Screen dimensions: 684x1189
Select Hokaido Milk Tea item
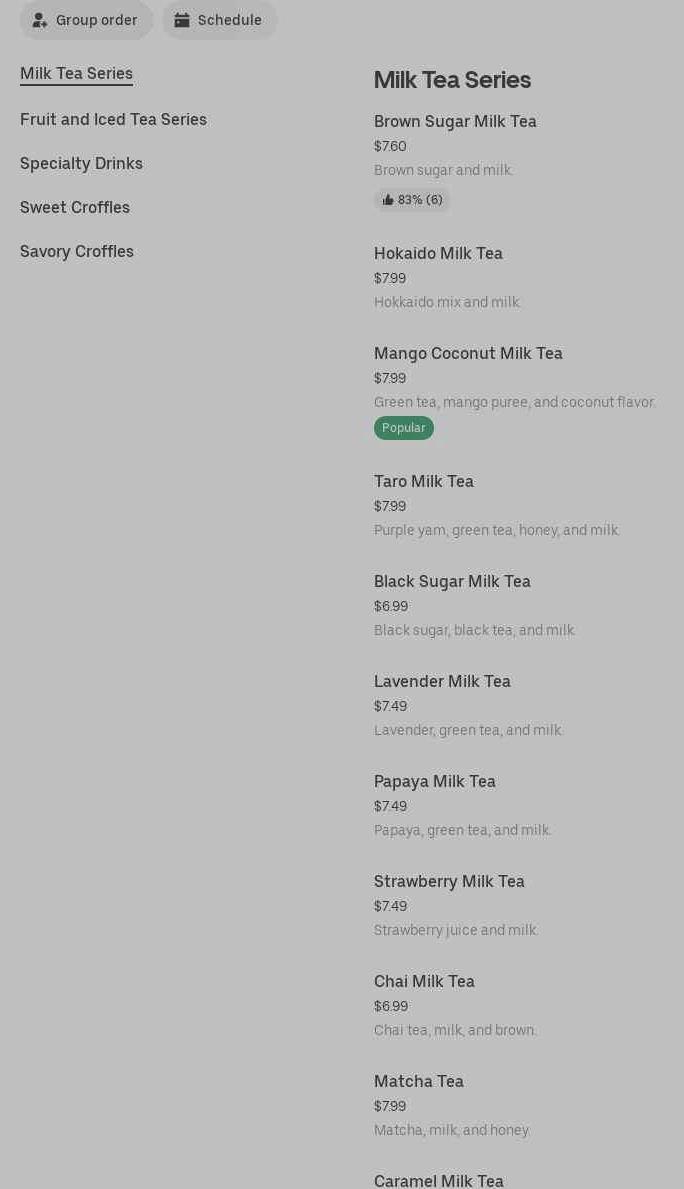pos(438,253)
